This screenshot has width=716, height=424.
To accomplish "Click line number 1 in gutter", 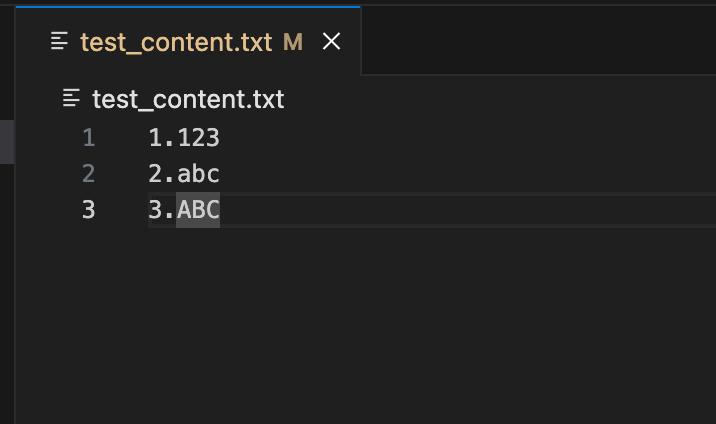I will [89, 137].
